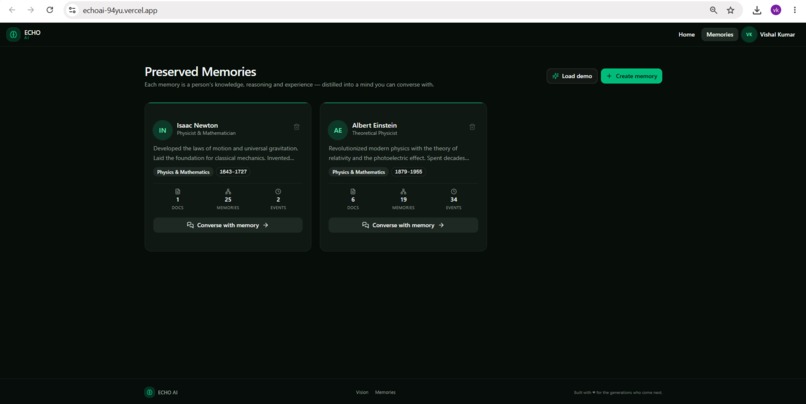Image resolution: width=806 pixels, height=404 pixels.
Task: Open the Memories footer link
Action: [x=385, y=392]
